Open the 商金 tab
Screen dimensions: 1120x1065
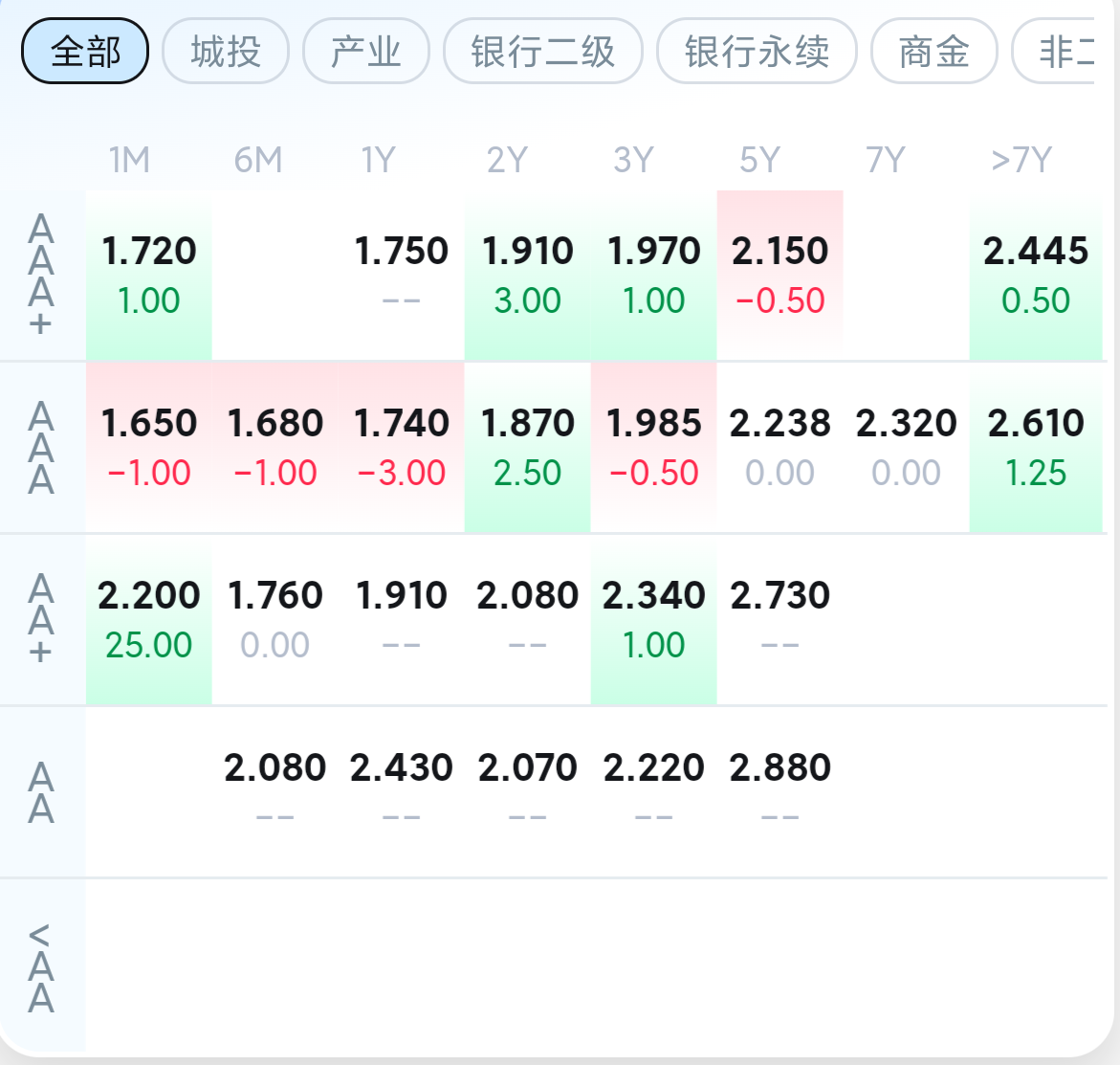pyautogui.click(x=934, y=51)
